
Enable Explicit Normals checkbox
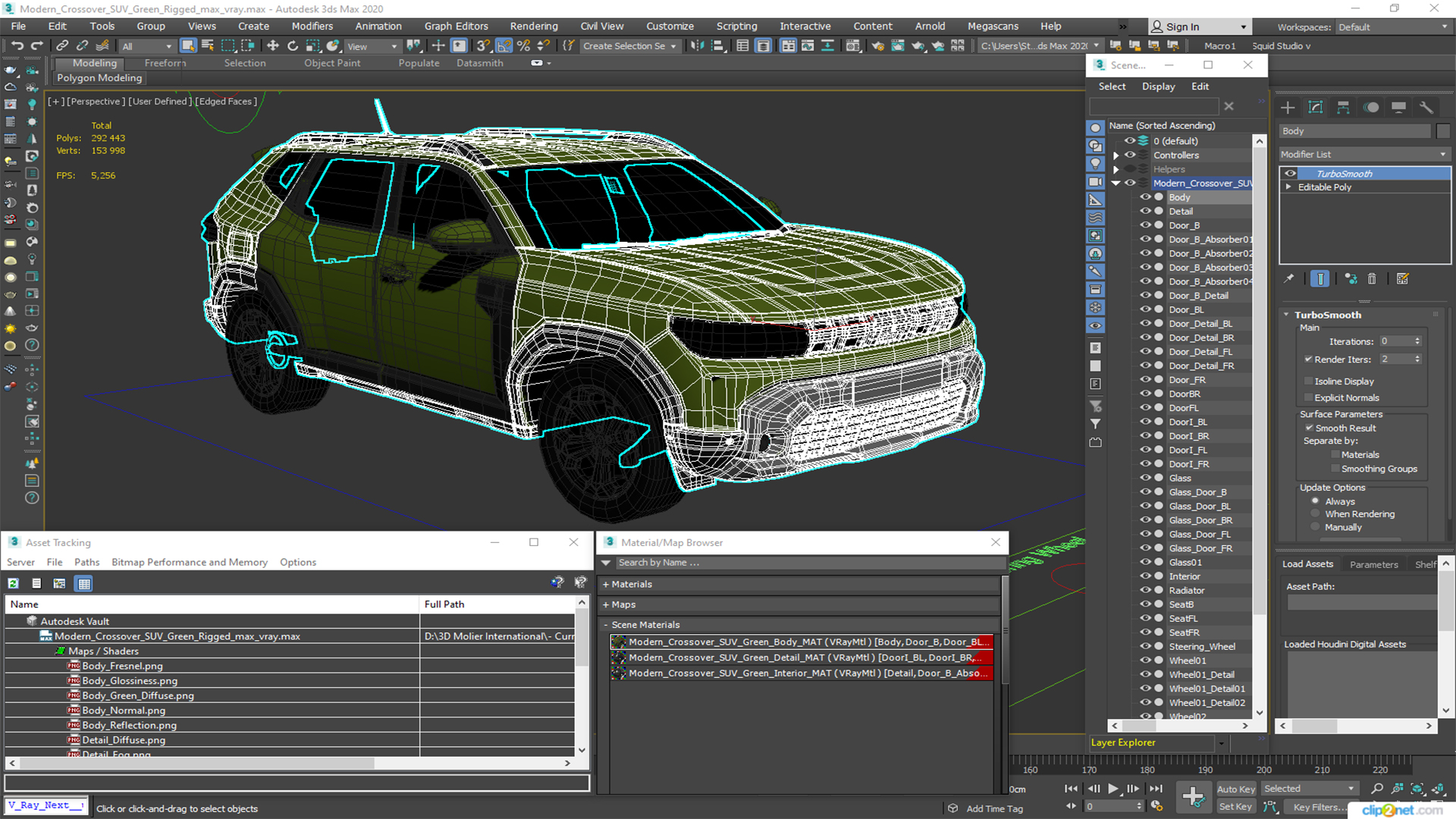click(1308, 397)
